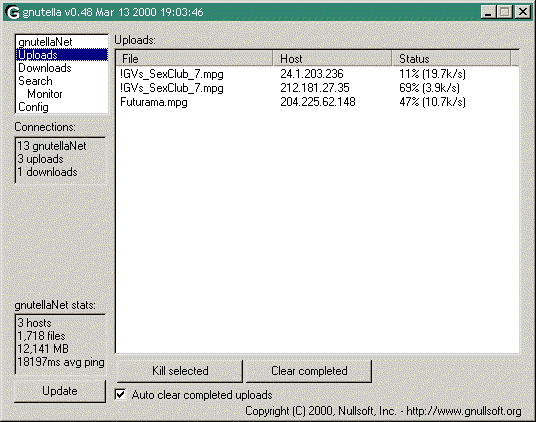Select Uploads in the navigation list

point(62,55)
